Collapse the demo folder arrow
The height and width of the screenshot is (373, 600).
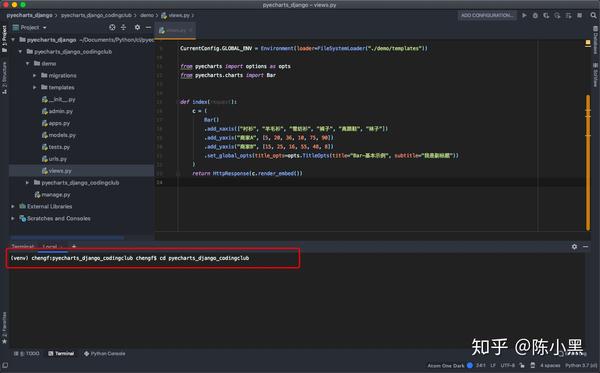click(x=28, y=64)
